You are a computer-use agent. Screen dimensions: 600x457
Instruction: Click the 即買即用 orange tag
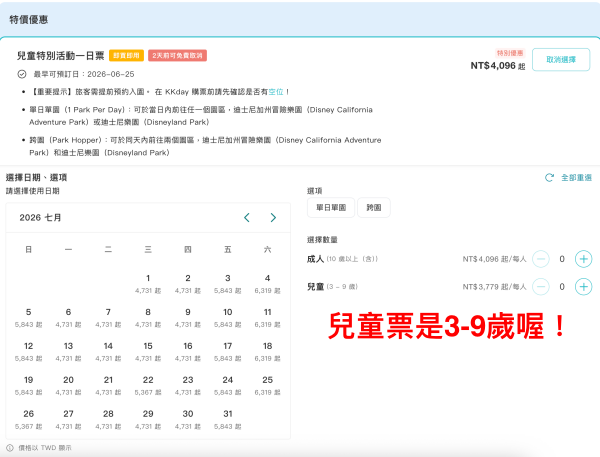pyautogui.click(x=126, y=55)
